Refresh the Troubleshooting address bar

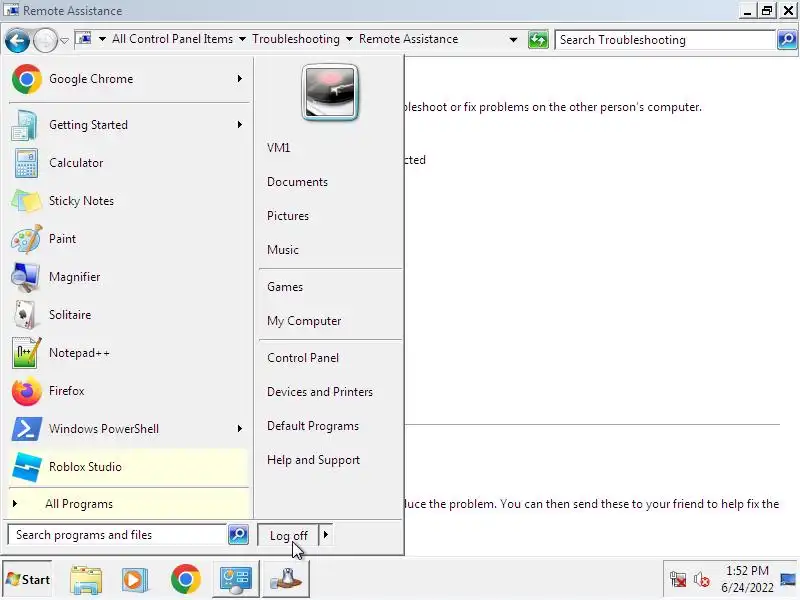pyautogui.click(x=538, y=40)
